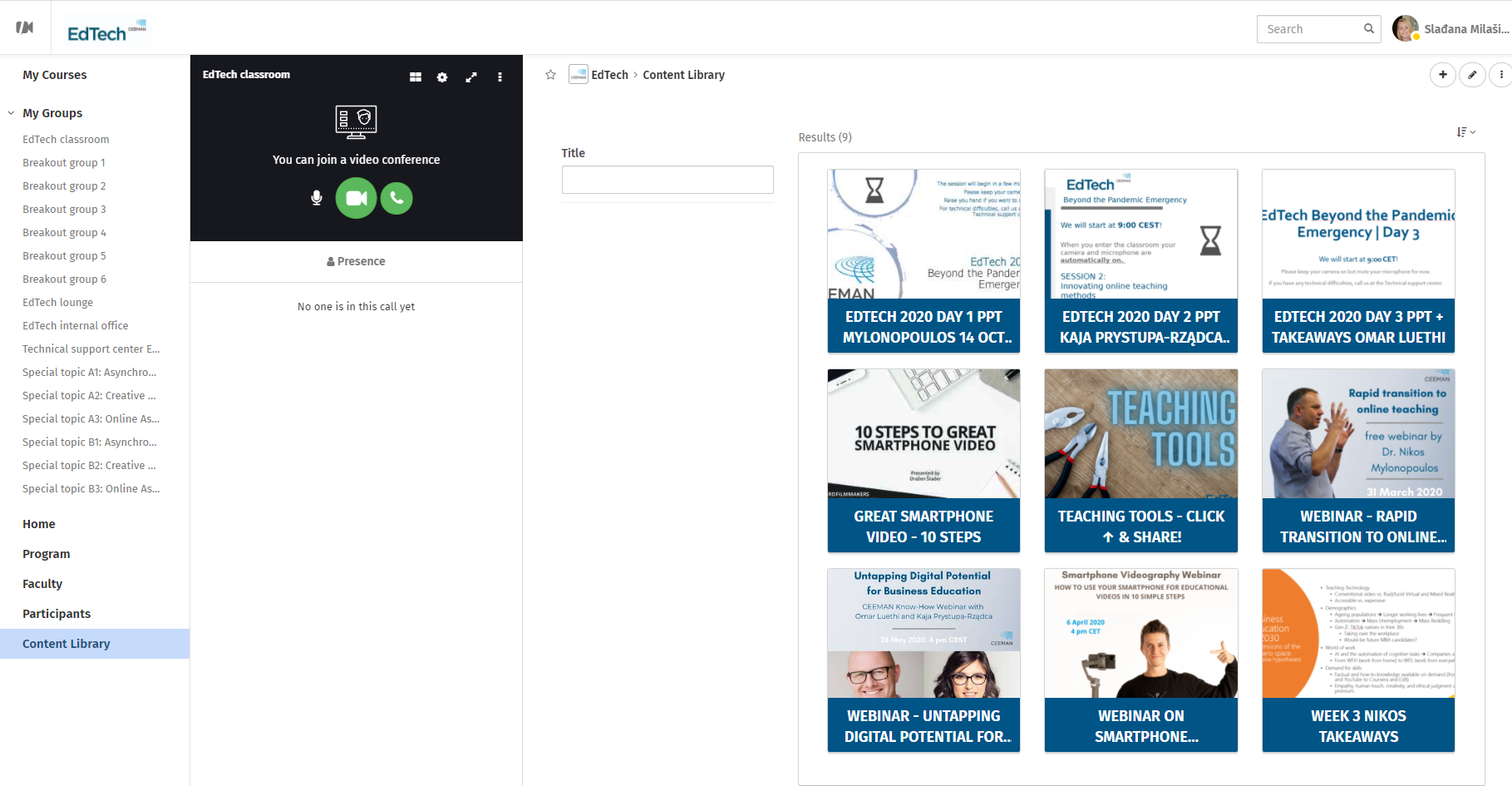The image size is (1512, 786).
Task: Toggle the microphone before joining the call
Action: coord(316,198)
